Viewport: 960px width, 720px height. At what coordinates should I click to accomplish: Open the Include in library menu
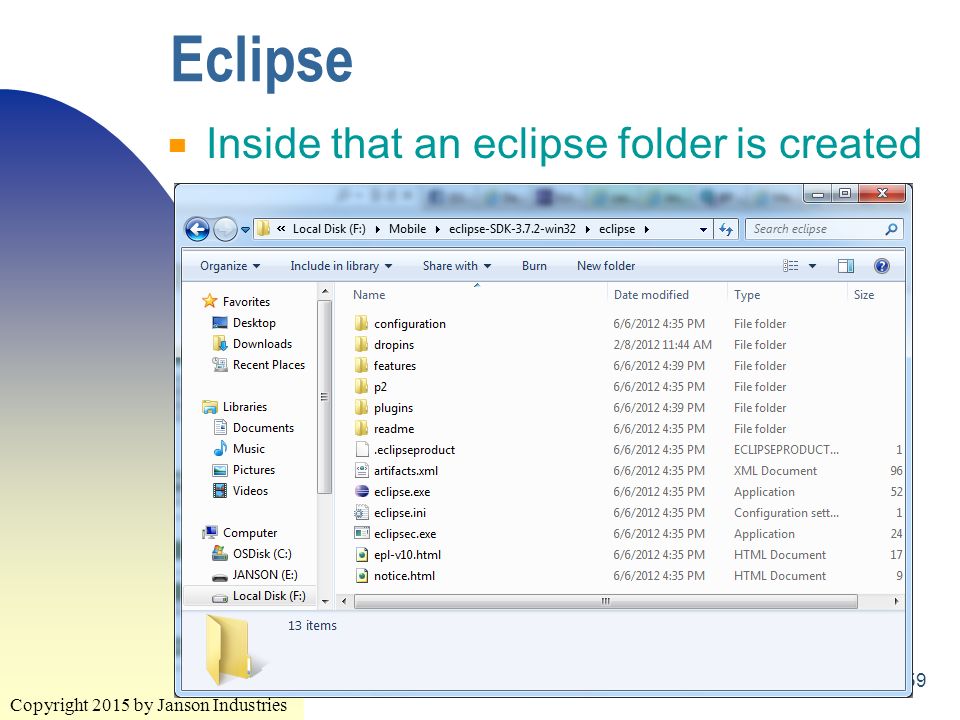[341, 266]
